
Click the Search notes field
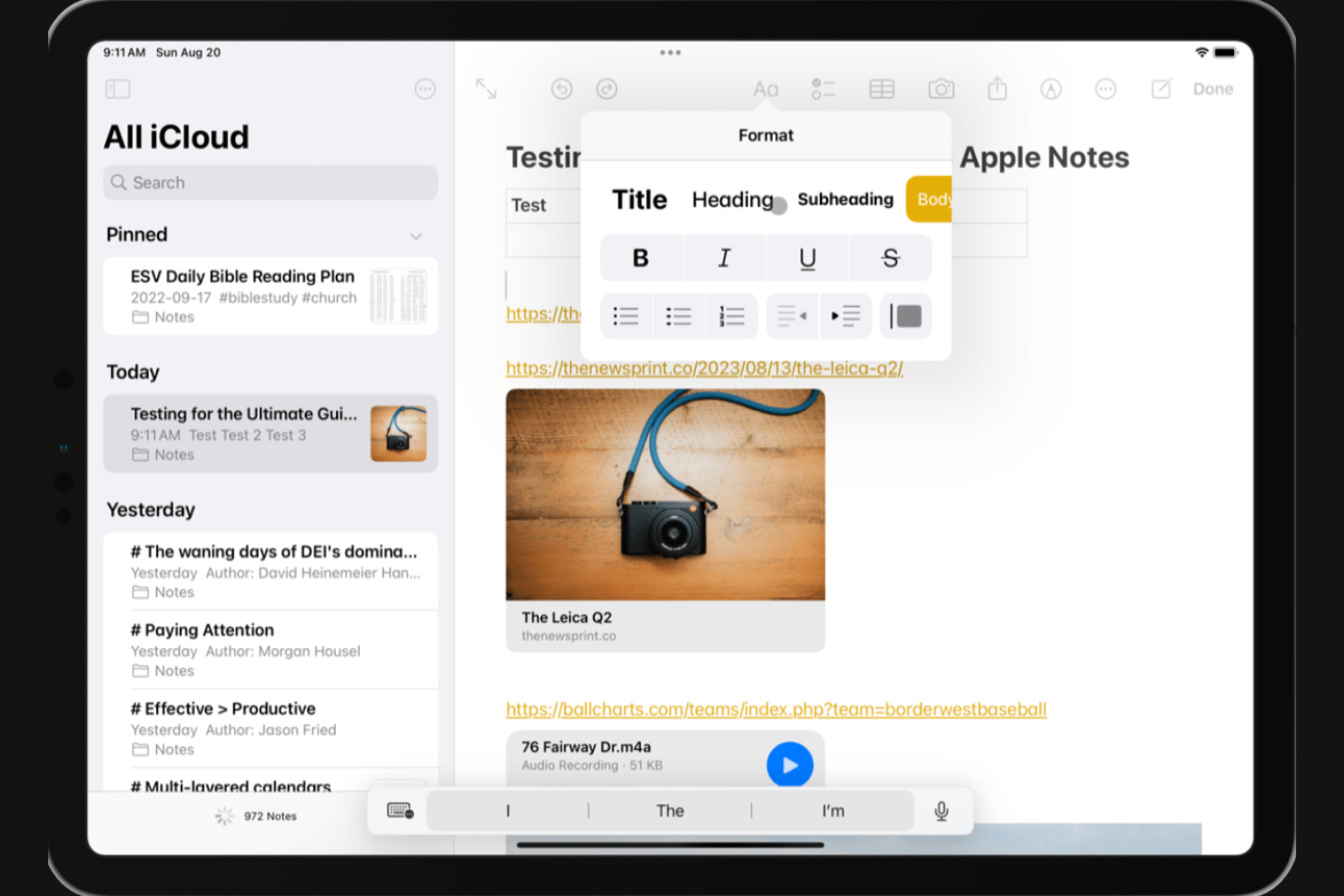coord(271,182)
